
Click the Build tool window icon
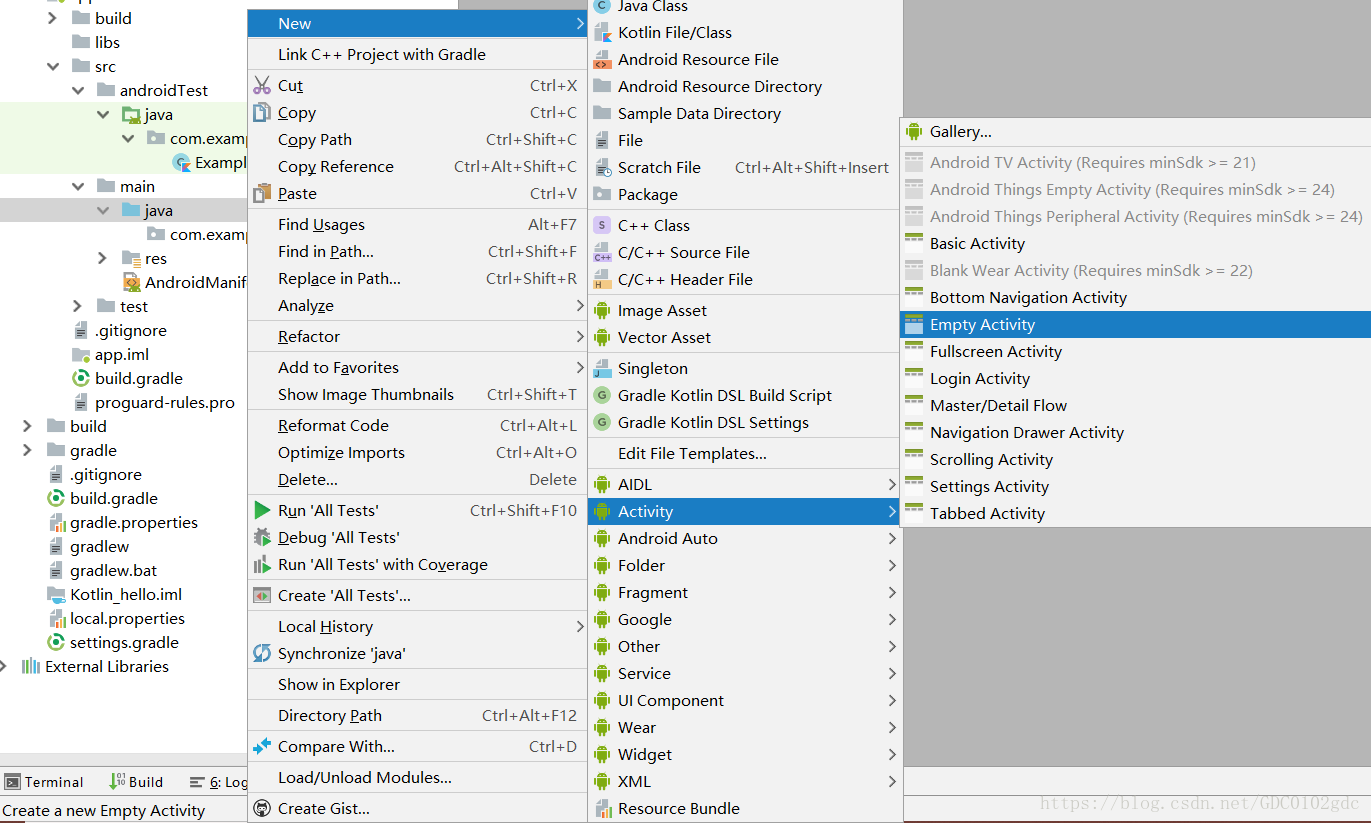pyautogui.click(x=116, y=782)
